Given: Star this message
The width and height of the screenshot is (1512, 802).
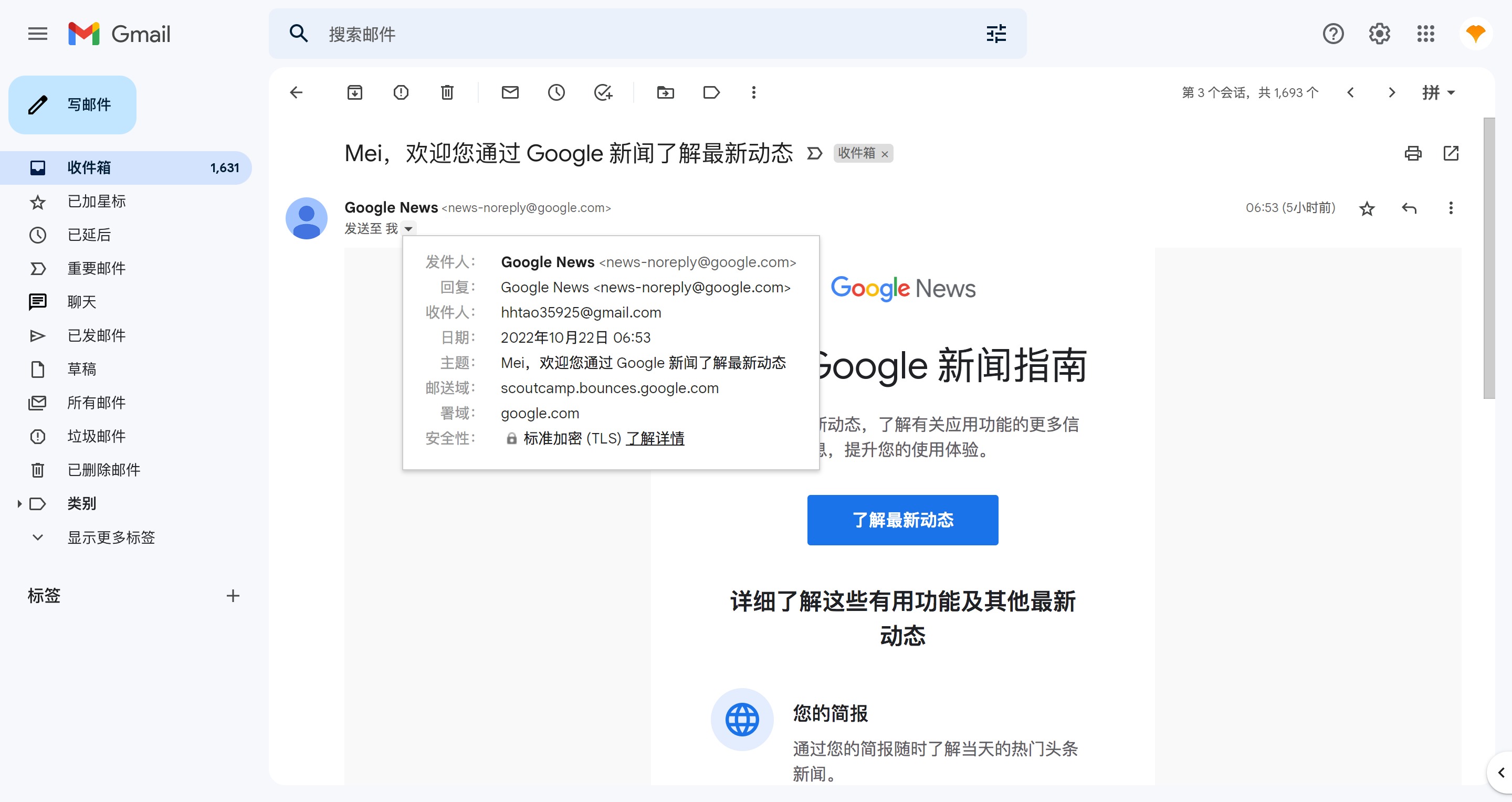Looking at the screenshot, I should pos(1367,208).
